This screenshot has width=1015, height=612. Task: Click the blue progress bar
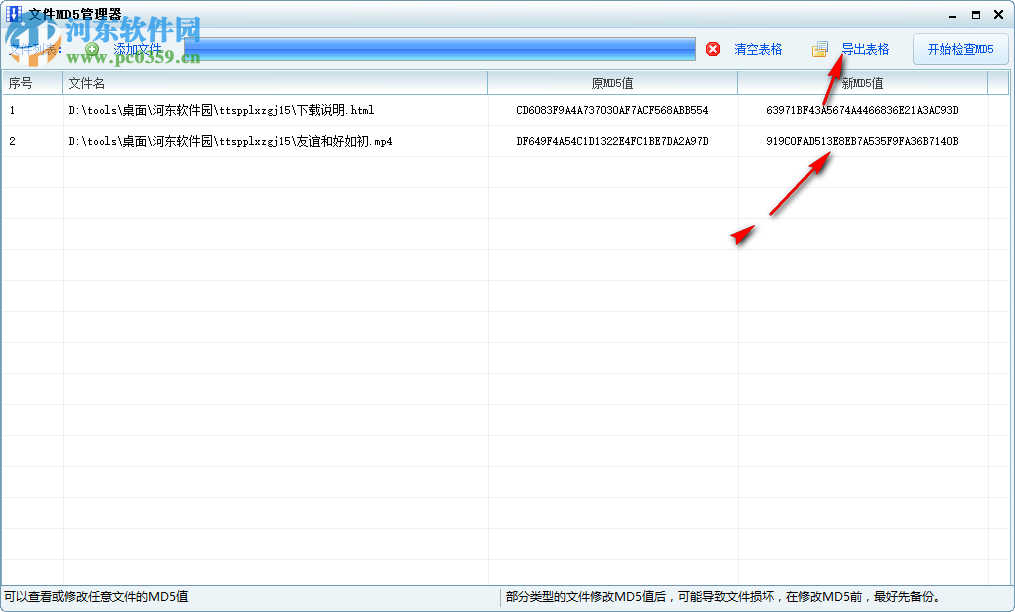440,49
